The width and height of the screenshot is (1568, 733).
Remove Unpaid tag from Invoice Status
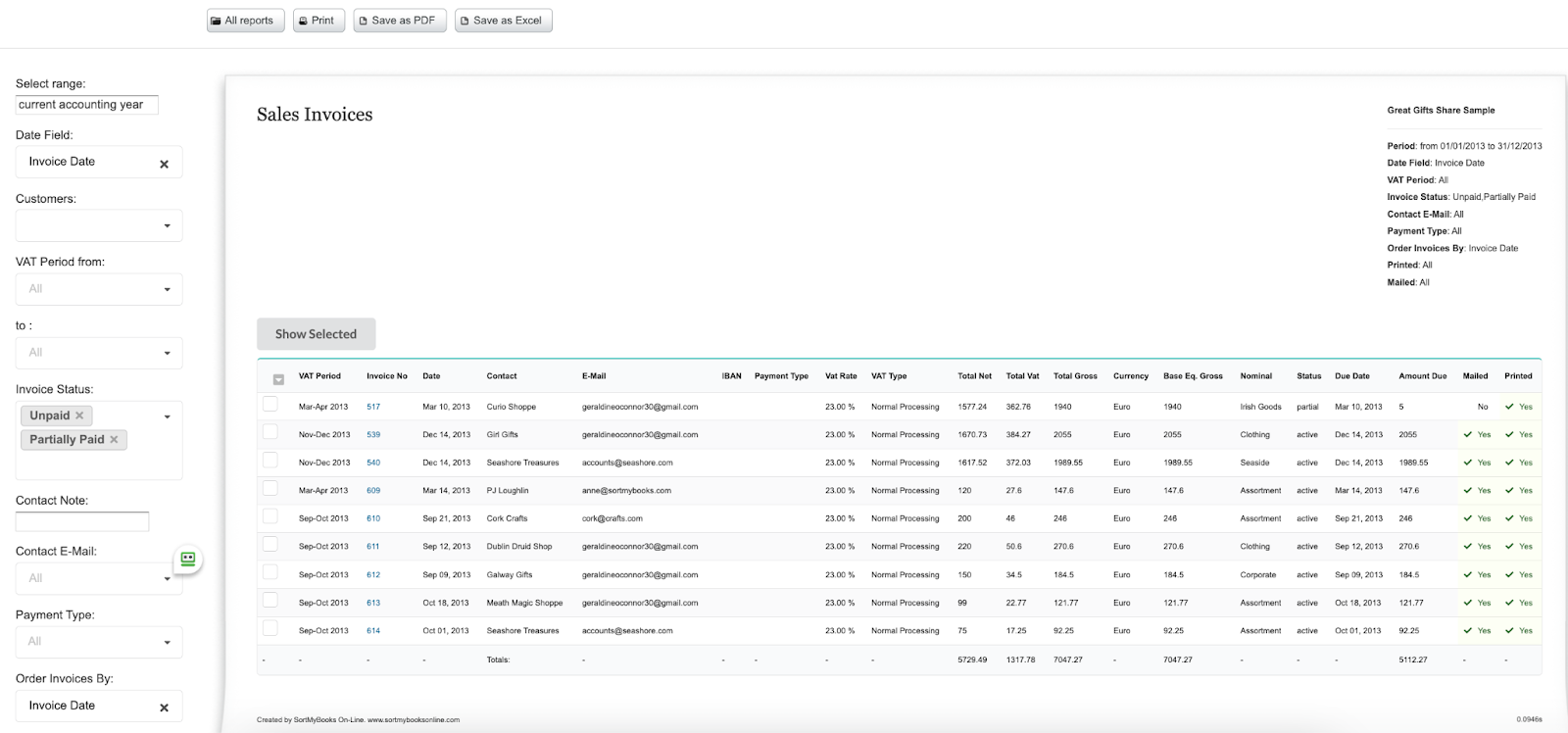click(x=80, y=415)
